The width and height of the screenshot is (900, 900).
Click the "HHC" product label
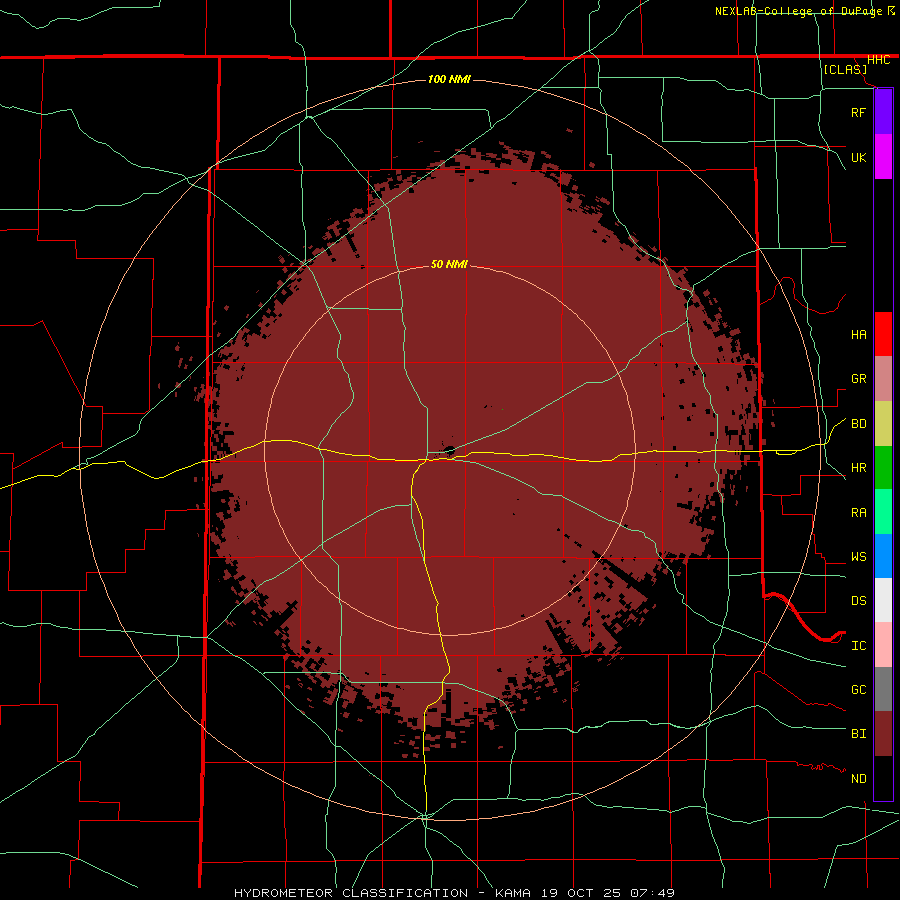878,60
